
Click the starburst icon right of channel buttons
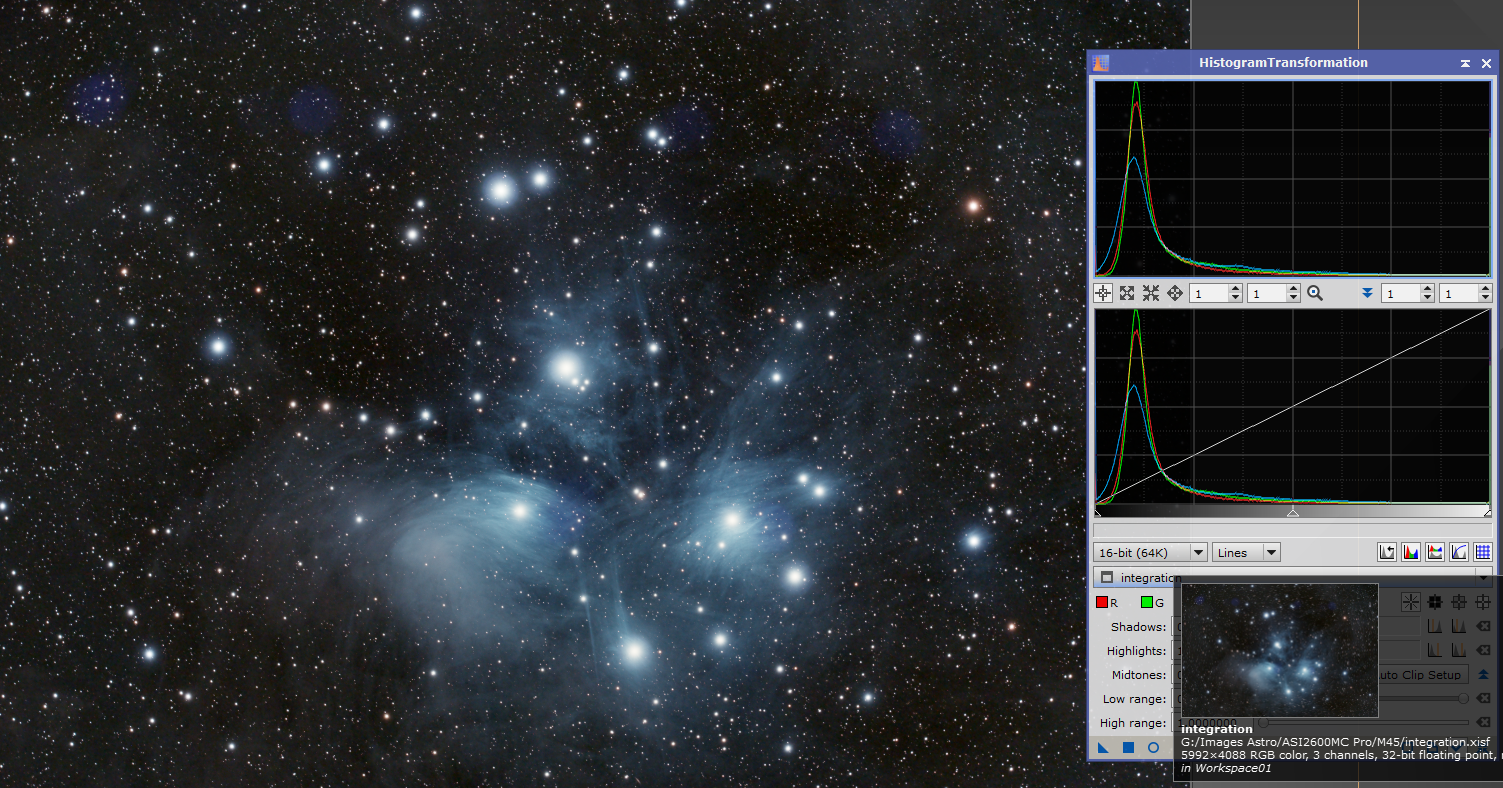tap(1410, 602)
